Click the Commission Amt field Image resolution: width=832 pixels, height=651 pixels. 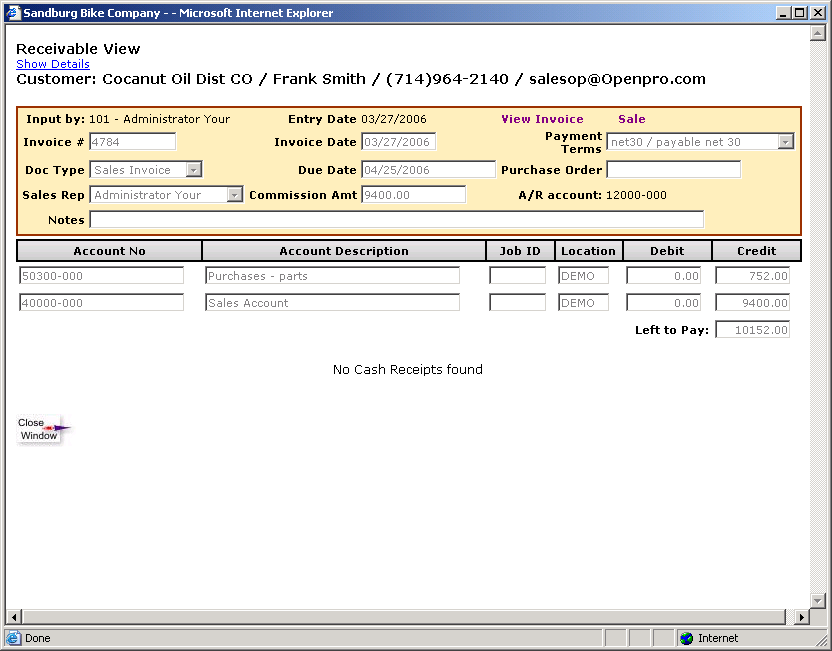(413, 194)
